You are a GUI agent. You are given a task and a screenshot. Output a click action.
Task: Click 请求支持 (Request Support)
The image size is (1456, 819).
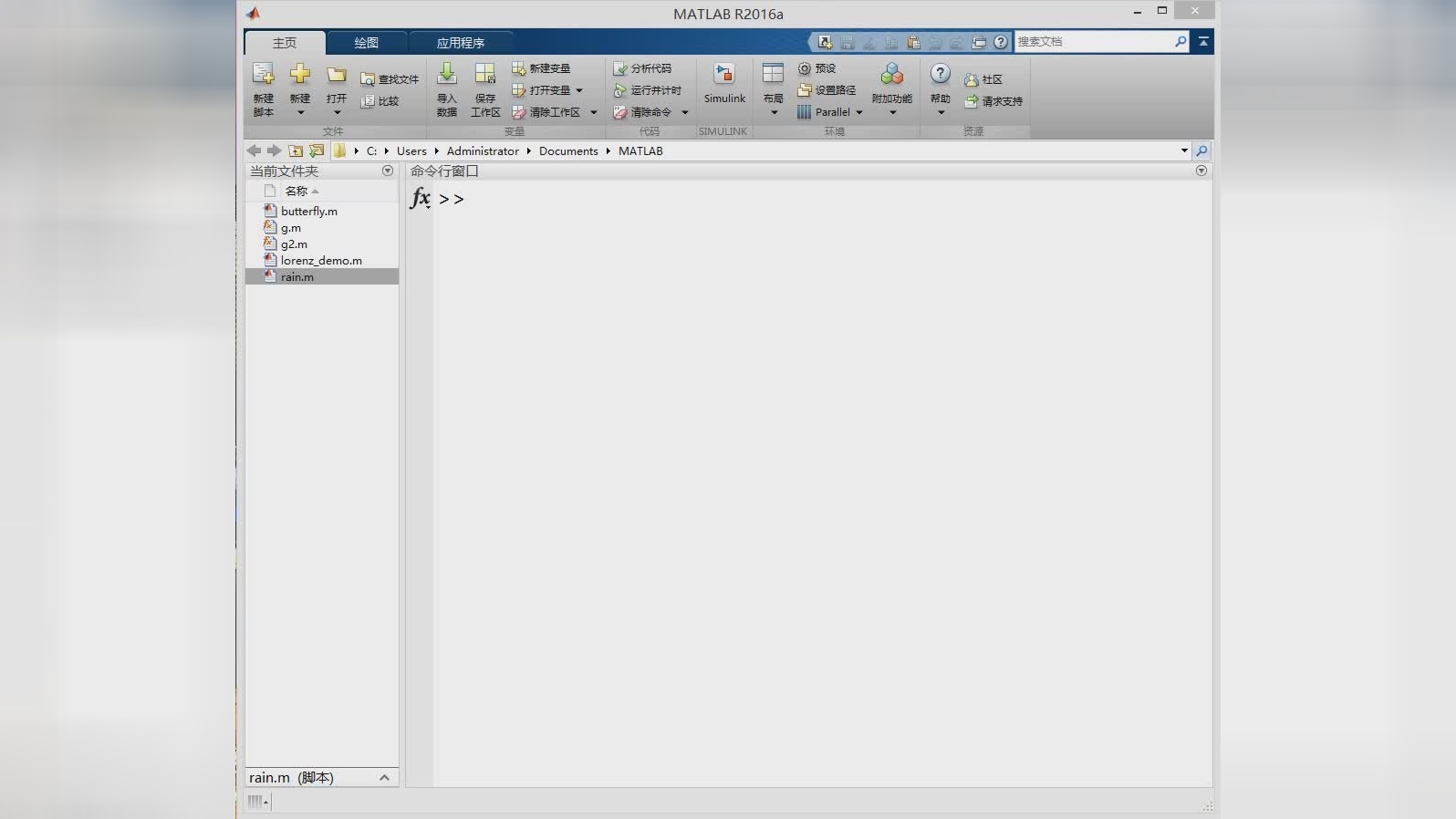coord(993,101)
